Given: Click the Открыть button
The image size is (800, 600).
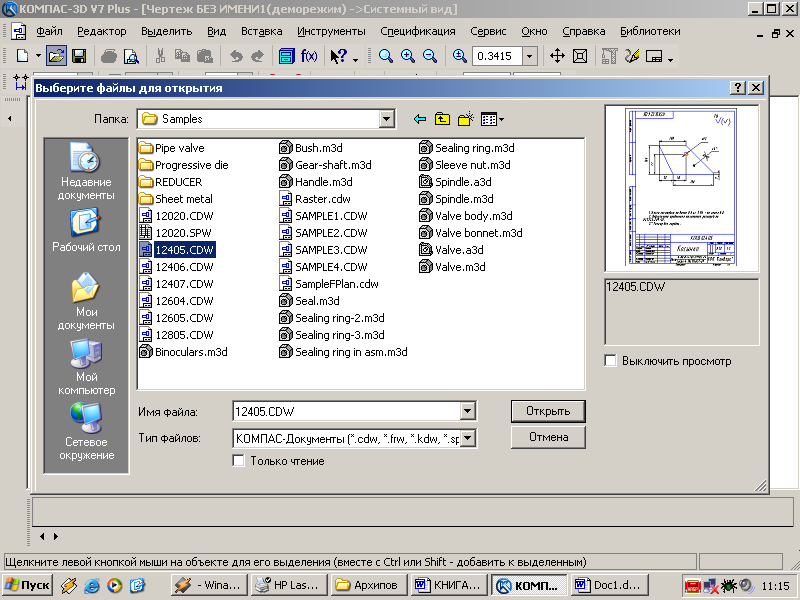Looking at the screenshot, I should point(548,411).
